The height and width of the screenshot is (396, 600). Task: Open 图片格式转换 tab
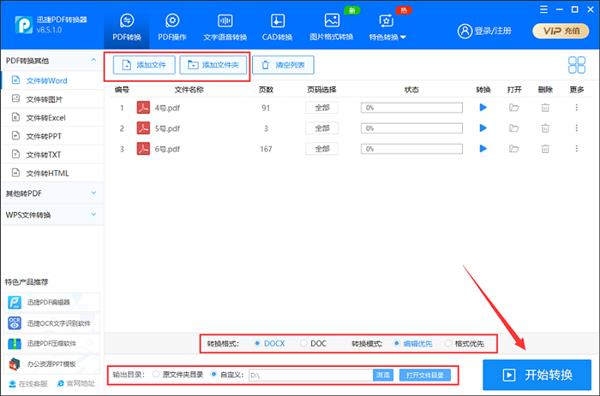(x=331, y=27)
